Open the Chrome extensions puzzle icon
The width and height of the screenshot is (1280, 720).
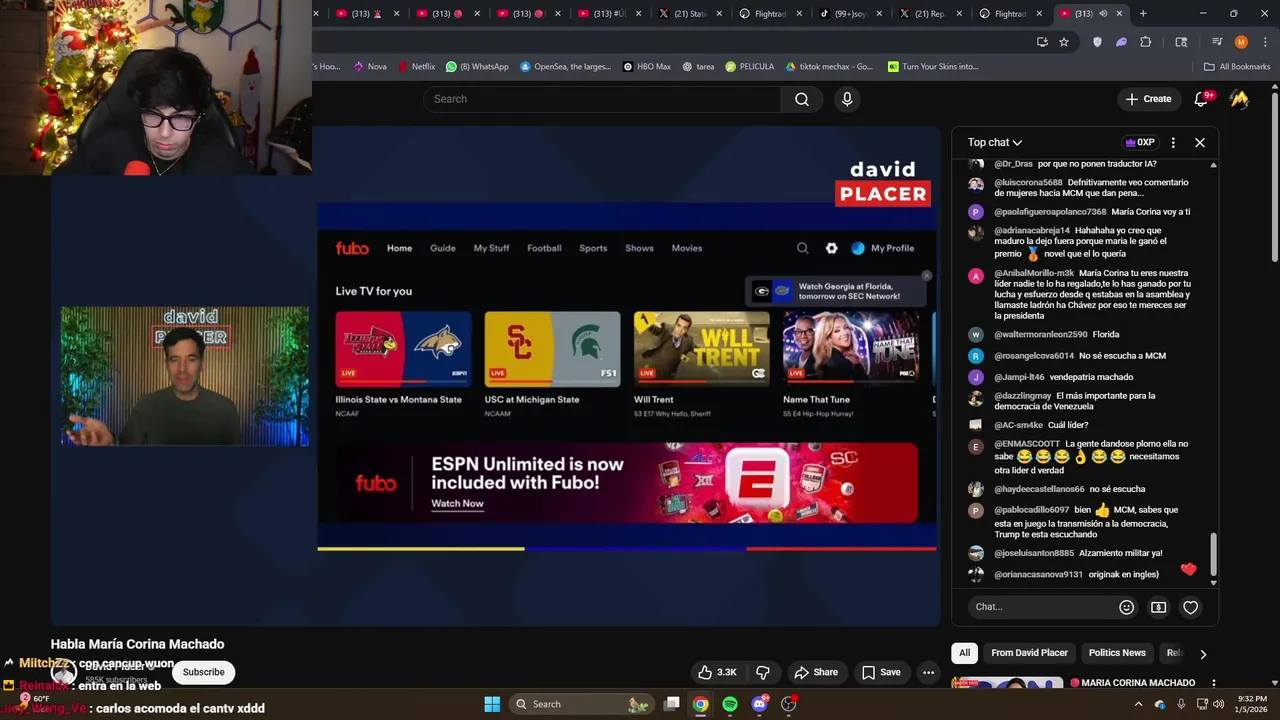(x=1146, y=42)
